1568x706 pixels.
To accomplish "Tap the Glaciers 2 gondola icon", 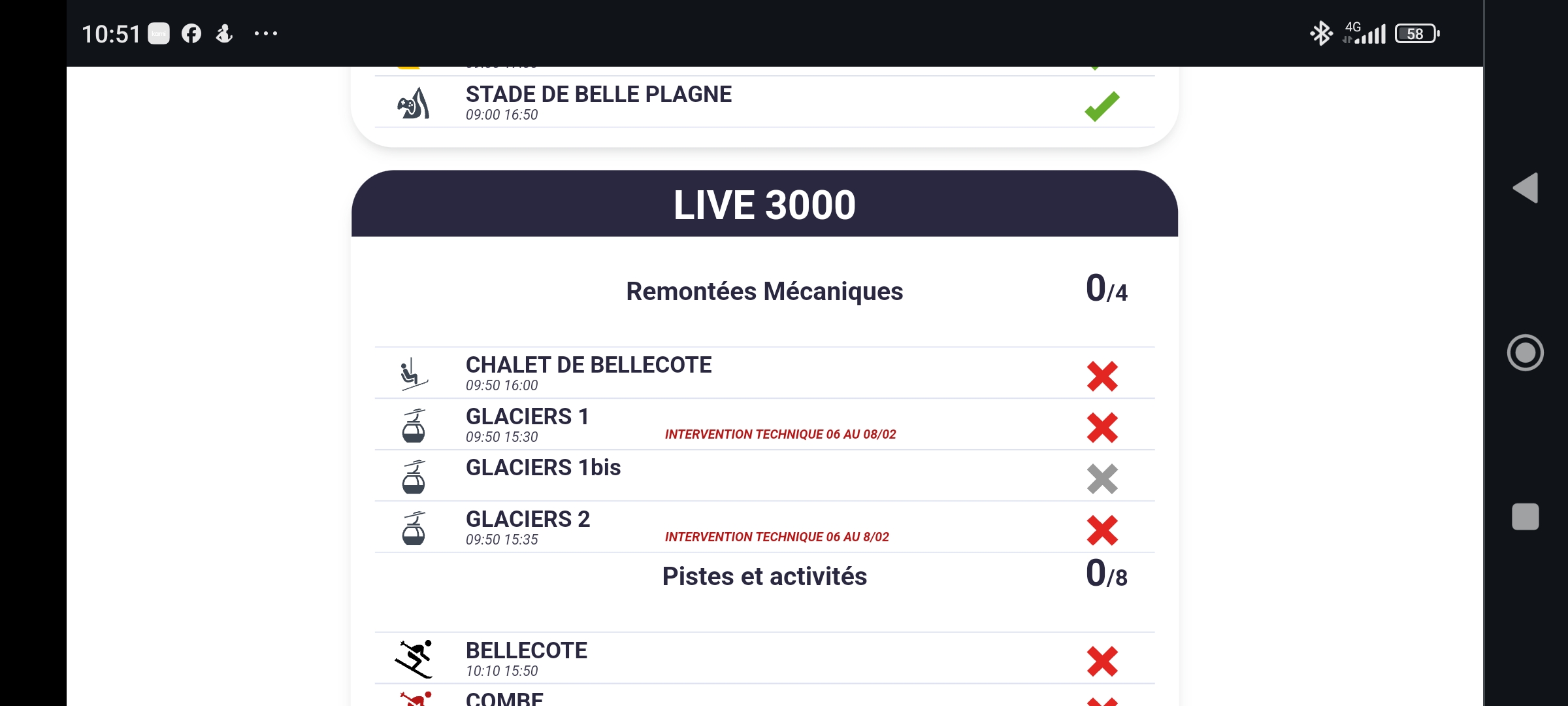I will (414, 528).
